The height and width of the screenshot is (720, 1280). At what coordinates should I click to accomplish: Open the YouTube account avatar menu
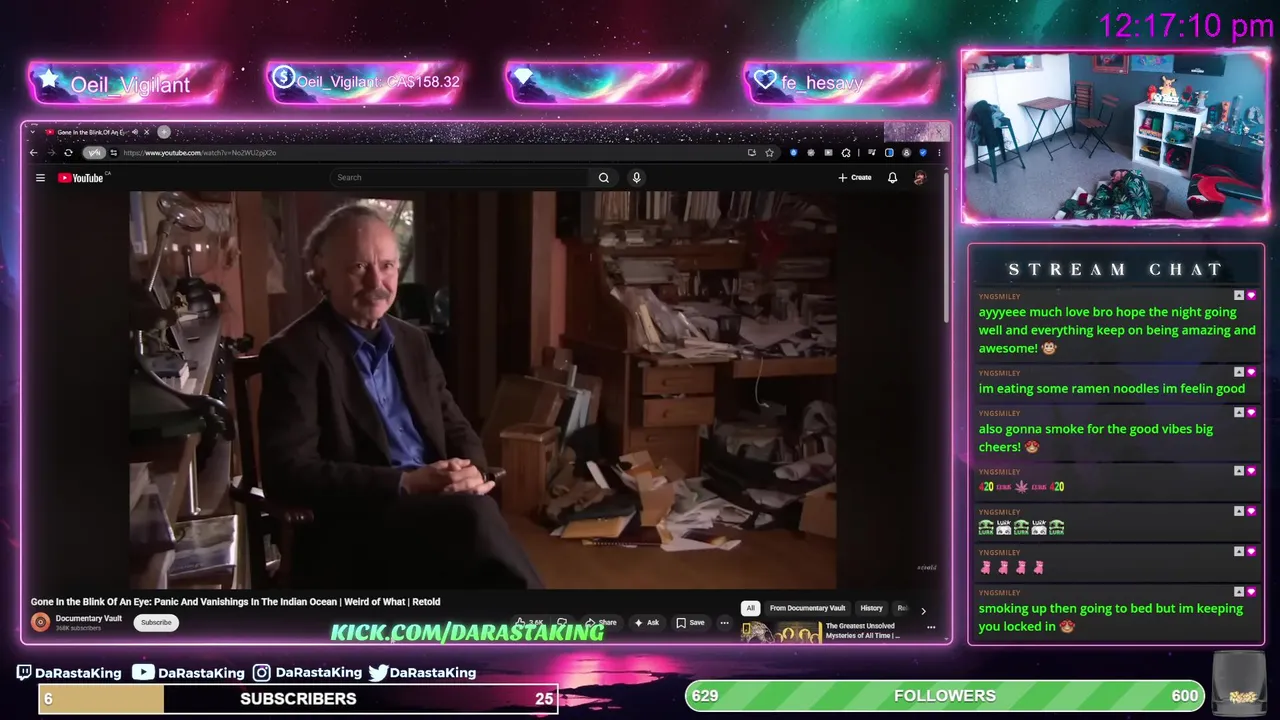pos(920,178)
